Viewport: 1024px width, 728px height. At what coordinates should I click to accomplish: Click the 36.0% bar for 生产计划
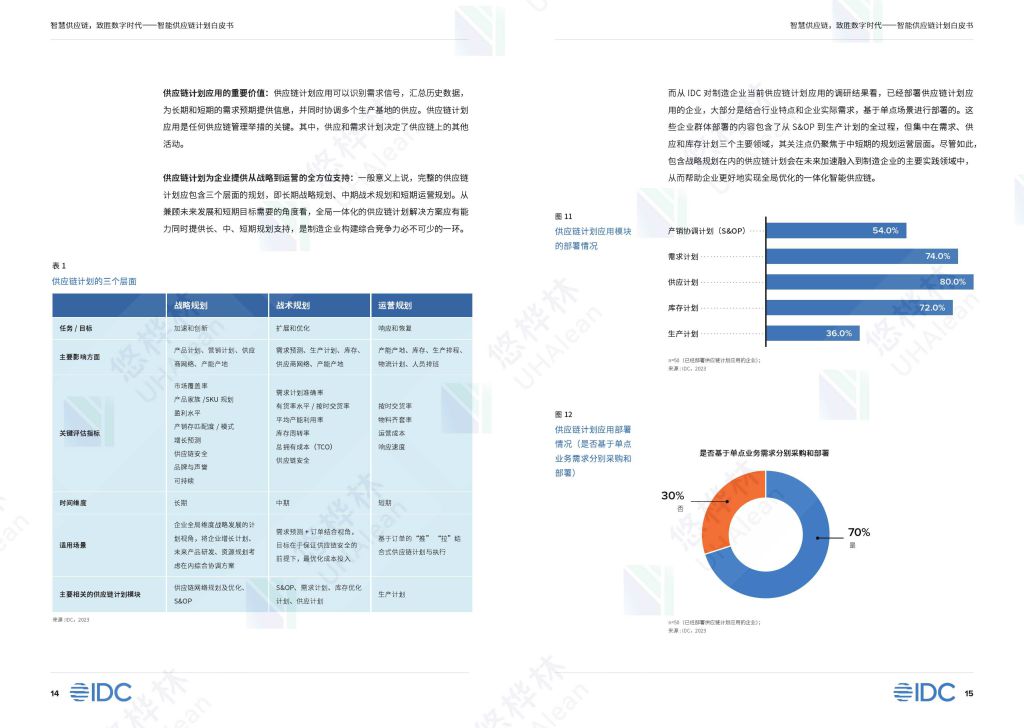tap(812, 333)
